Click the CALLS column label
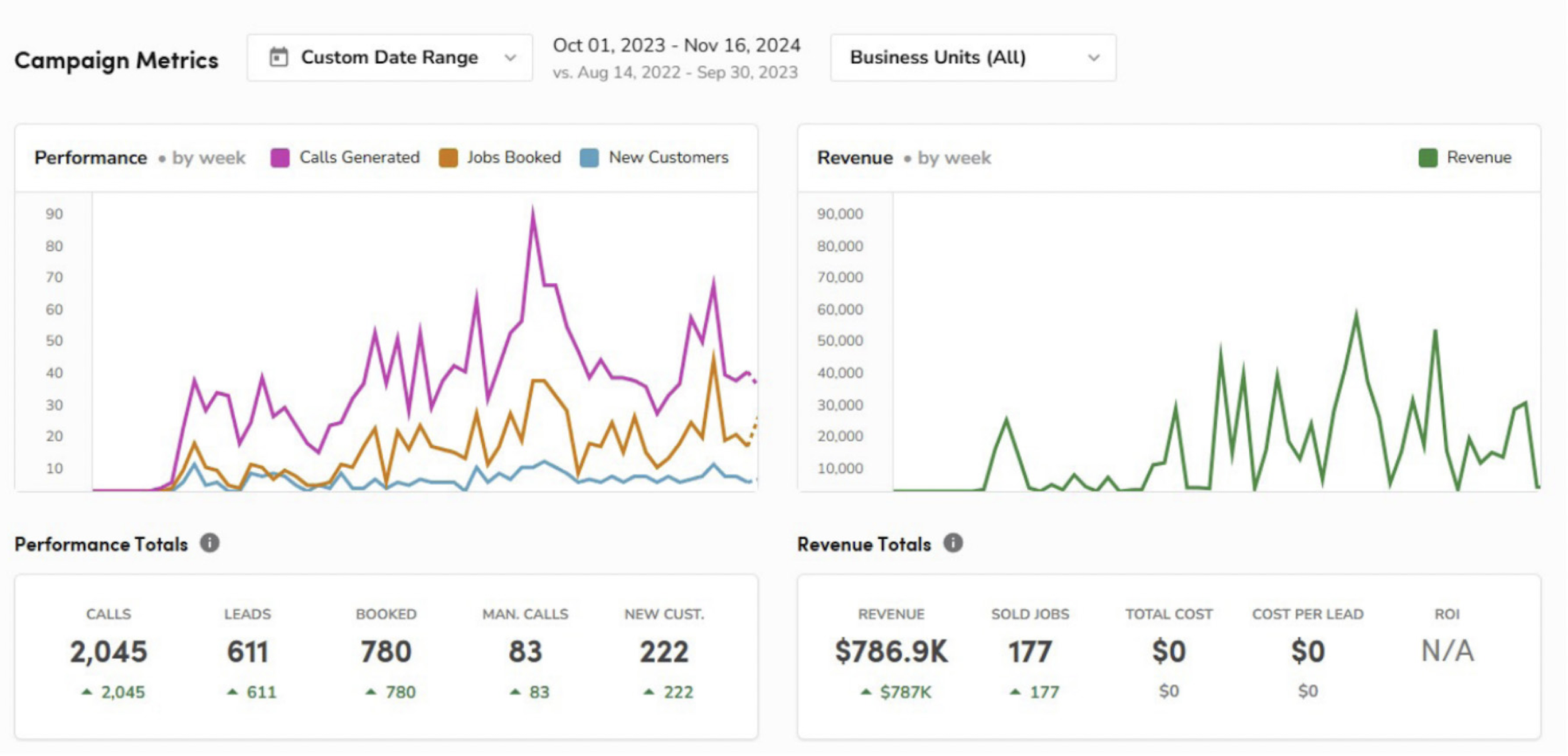The width and height of the screenshot is (1568, 756). pyautogui.click(x=109, y=614)
